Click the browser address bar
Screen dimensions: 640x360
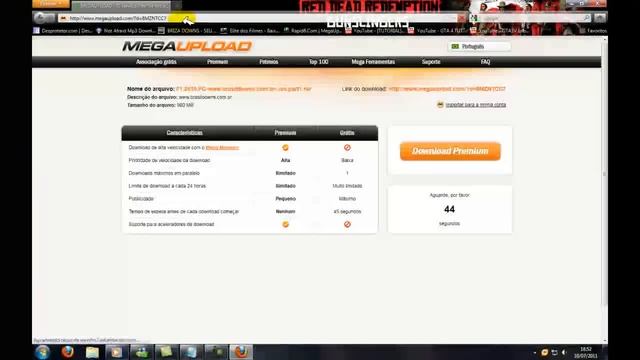tap(258, 18)
